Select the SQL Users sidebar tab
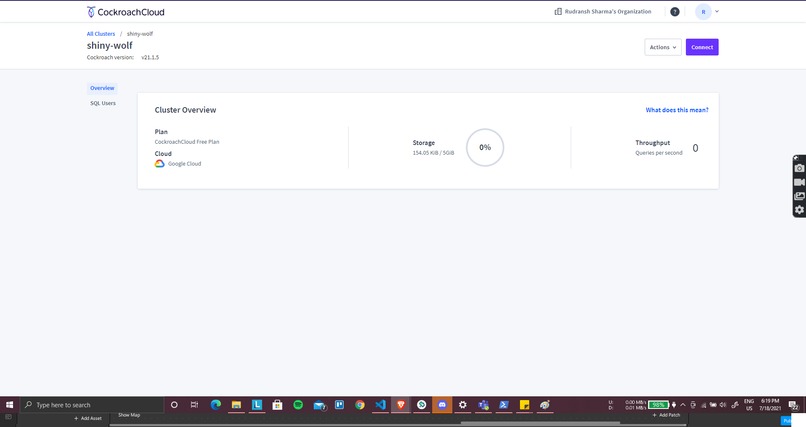Screen dimensions: 806x427 [x=103, y=103]
